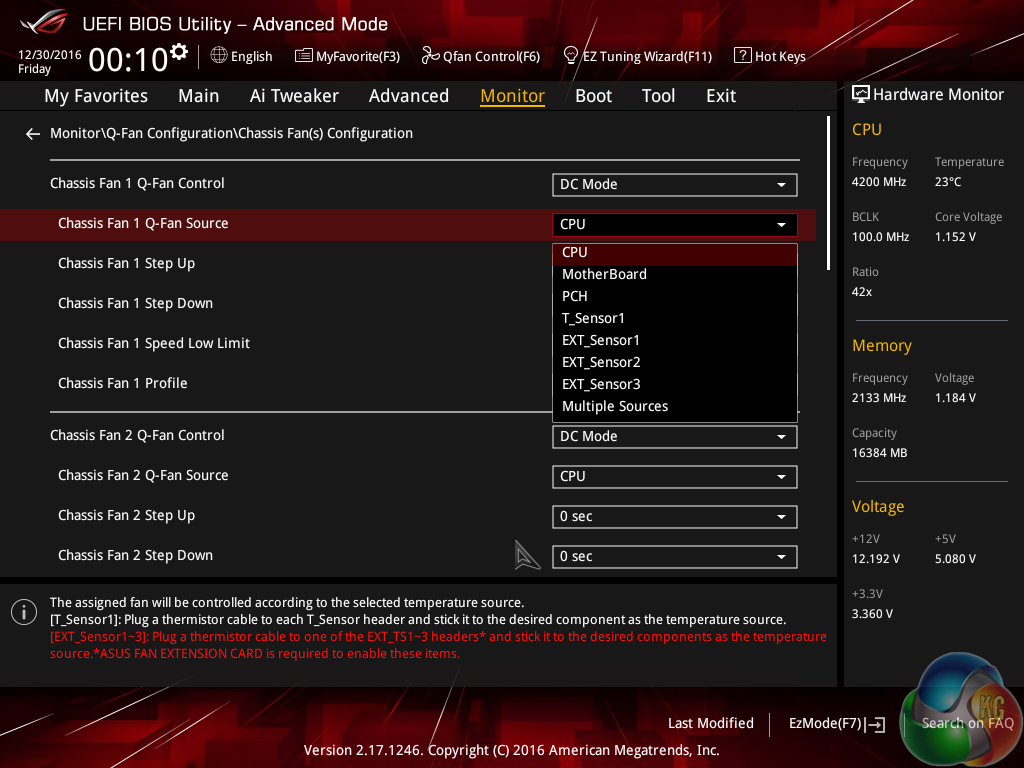Choose MotherBoard as fan source
The height and width of the screenshot is (768, 1024).
tap(675, 274)
